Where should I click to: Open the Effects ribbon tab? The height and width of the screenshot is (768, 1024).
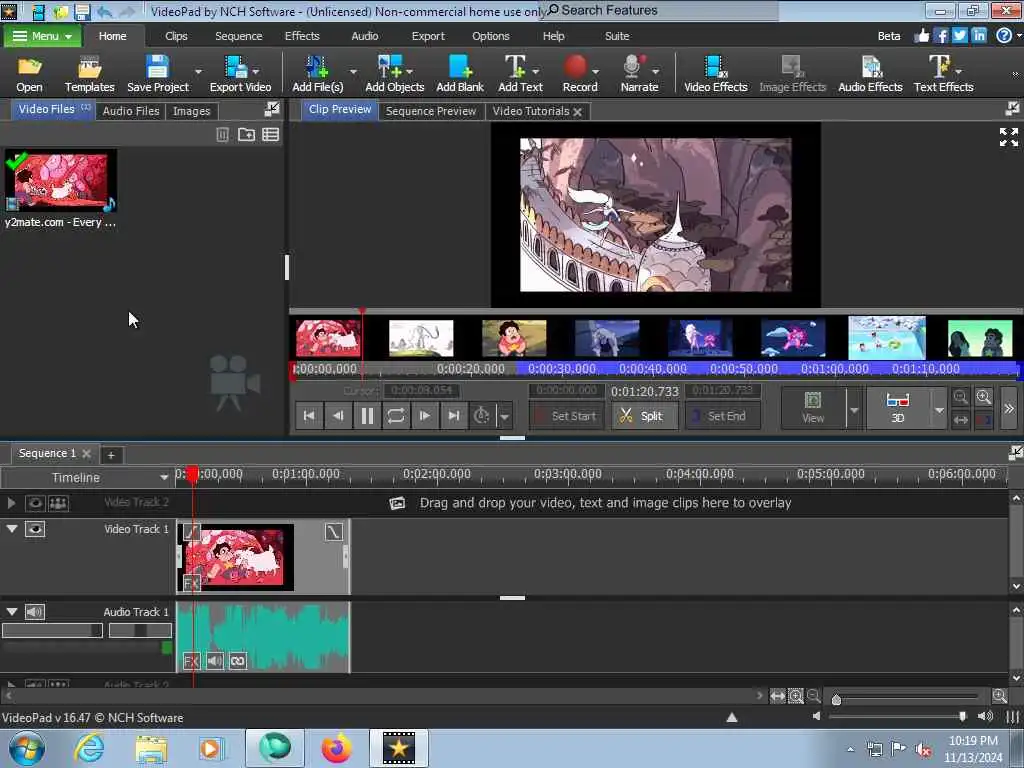pyautogui.click(x=302, y=36)
